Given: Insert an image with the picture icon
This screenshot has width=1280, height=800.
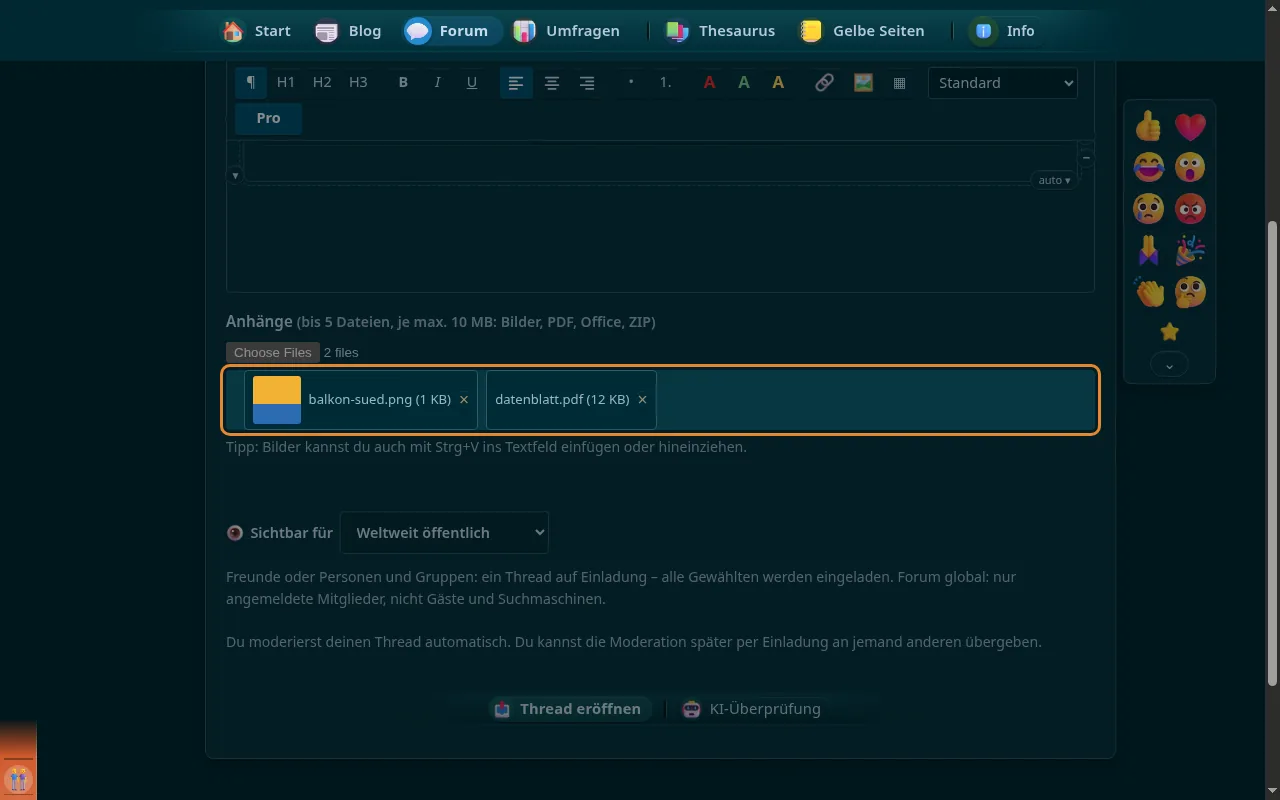Looking at the screenshot, I should click(863, 83).
